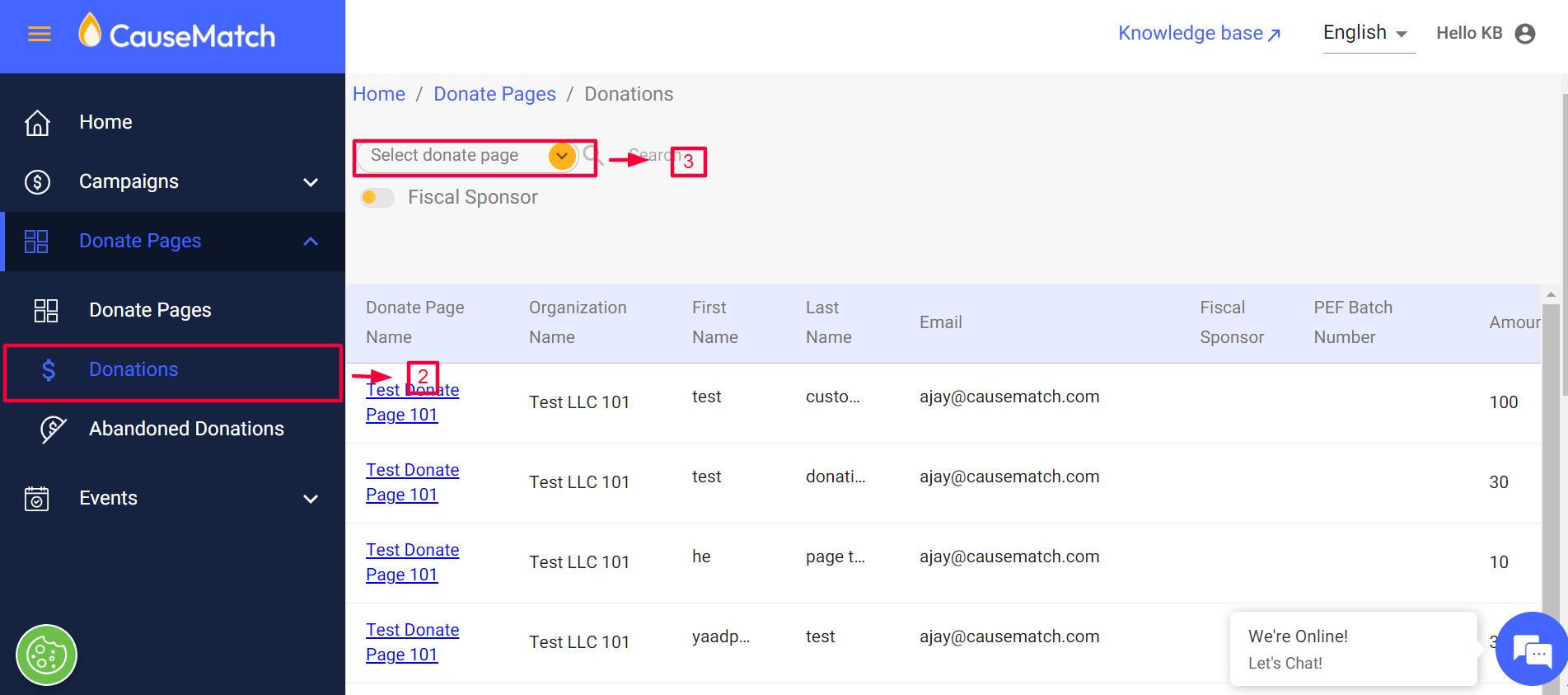Click the grid icon beside the Donate Pages sub-item
1568x695 pixels.
pyautogui.click(x=46, y=310)
